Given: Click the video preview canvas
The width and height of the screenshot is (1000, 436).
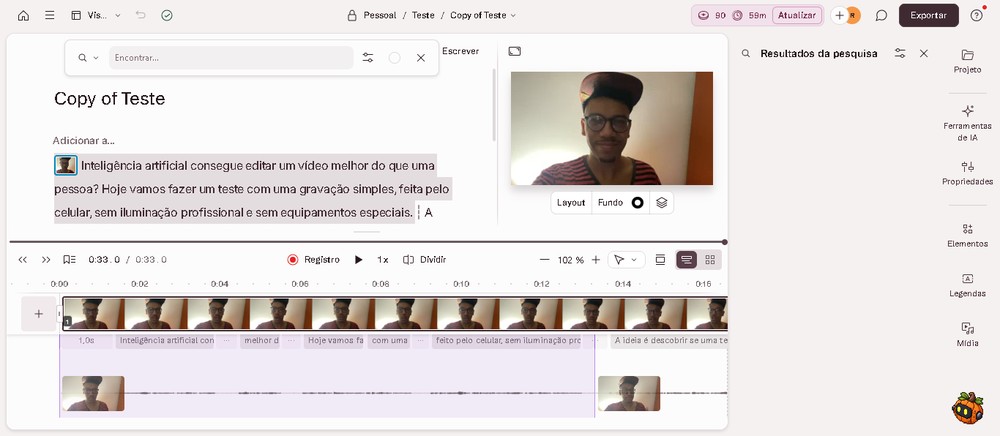Looking at the screenshot, I should 612,128.
